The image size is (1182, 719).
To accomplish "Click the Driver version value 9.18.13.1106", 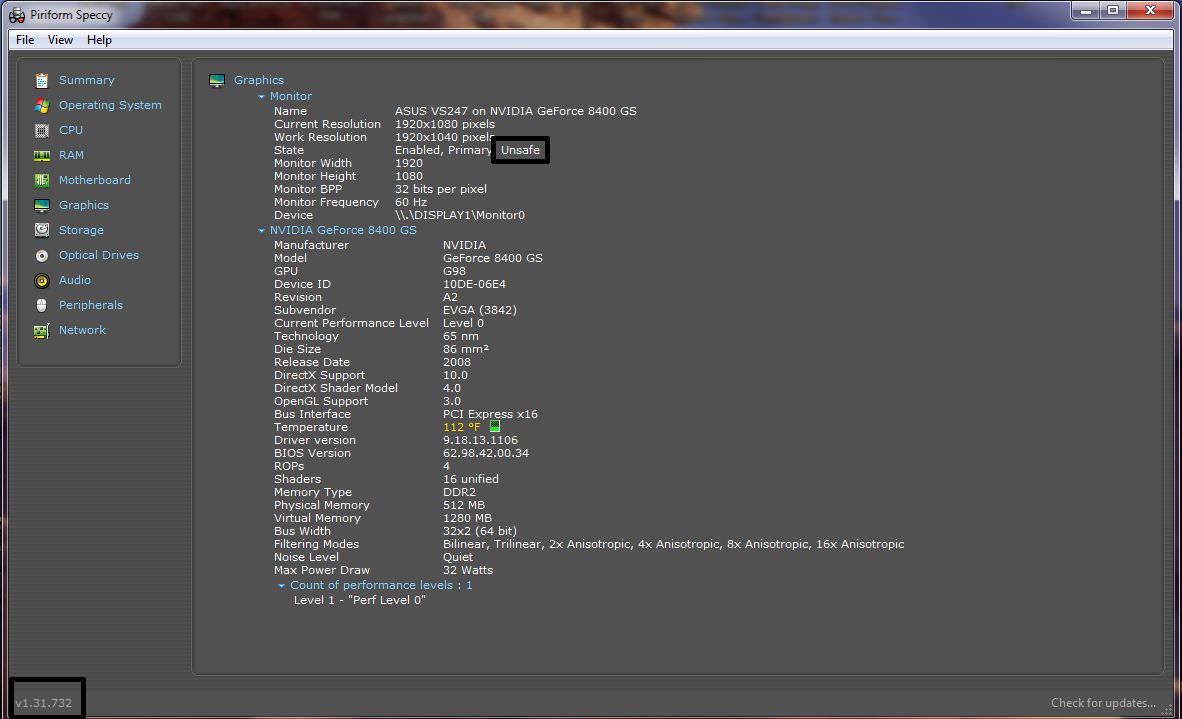I will click(480, 440).
